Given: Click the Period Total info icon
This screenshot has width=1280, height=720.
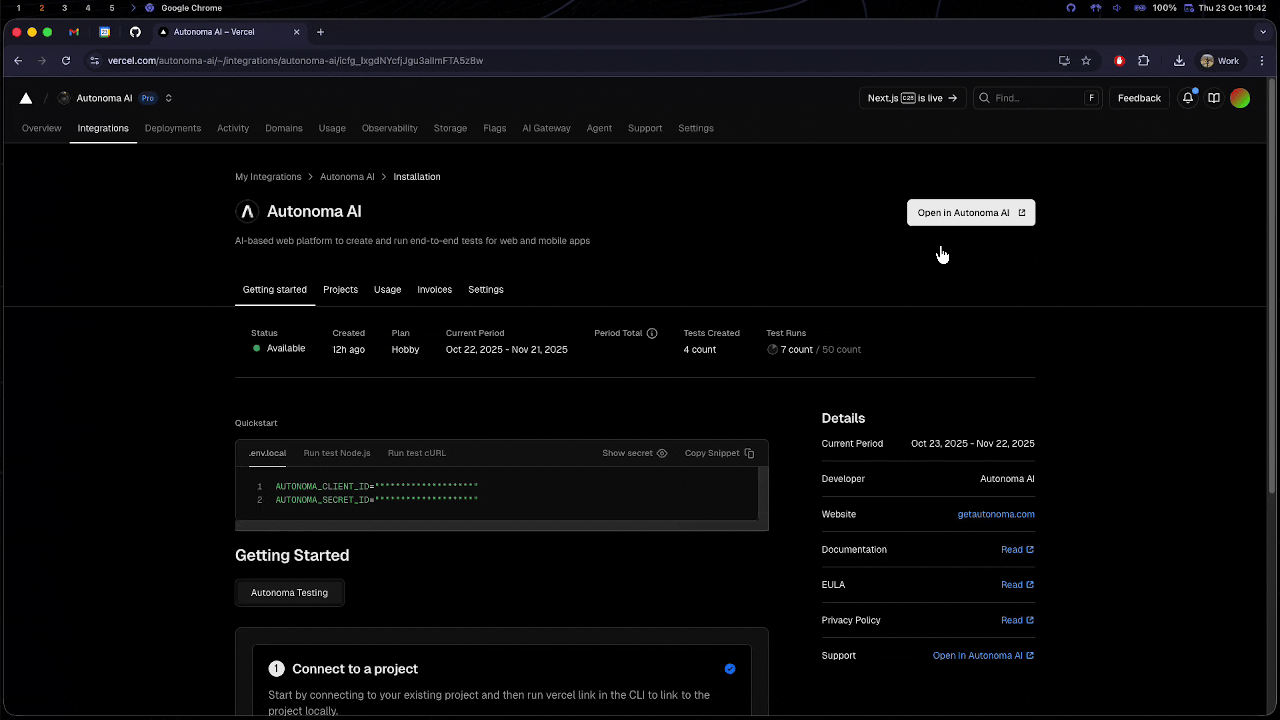Looking at the screenshot, I should point(652,333).
